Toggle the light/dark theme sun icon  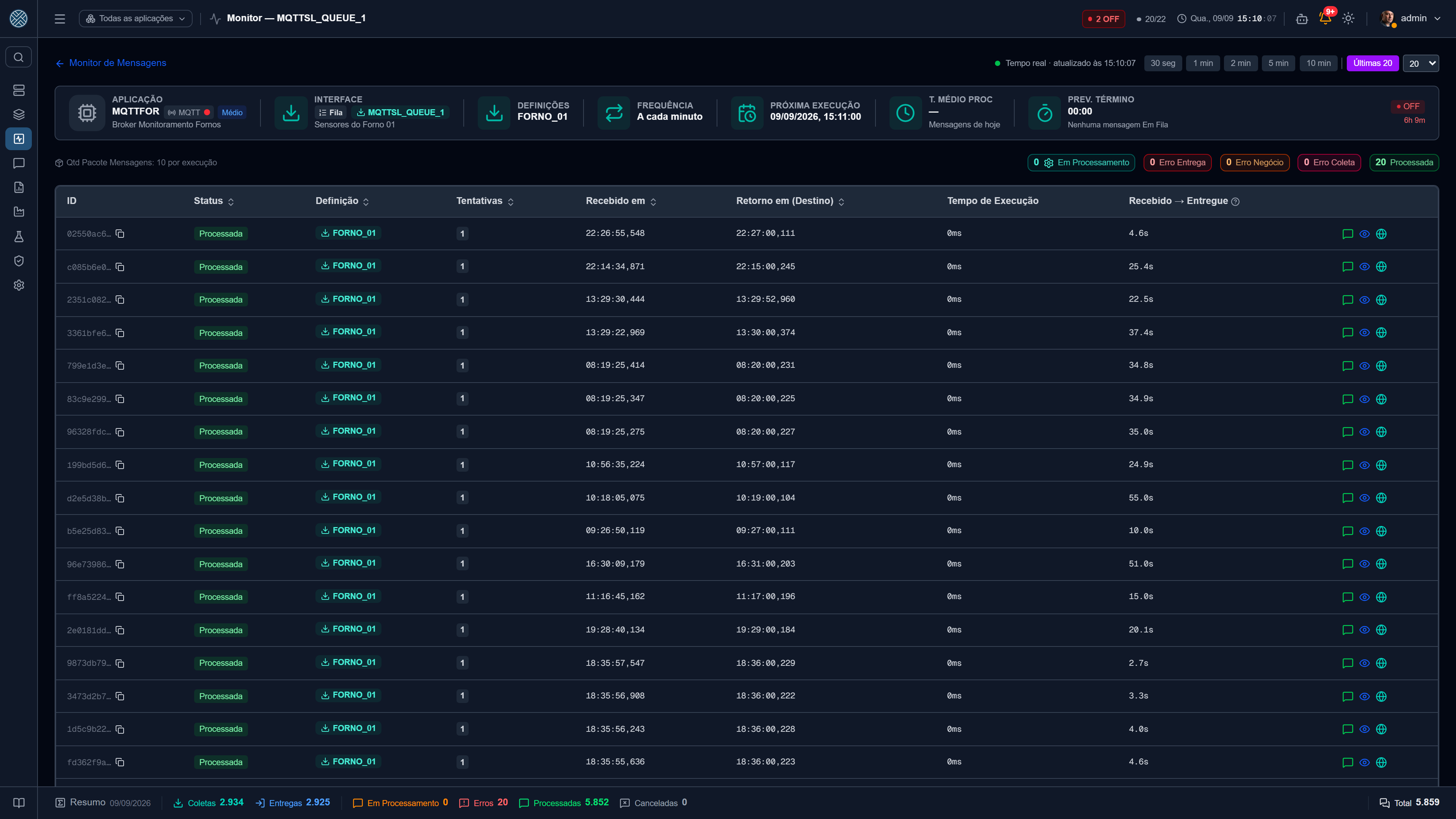1348,19
